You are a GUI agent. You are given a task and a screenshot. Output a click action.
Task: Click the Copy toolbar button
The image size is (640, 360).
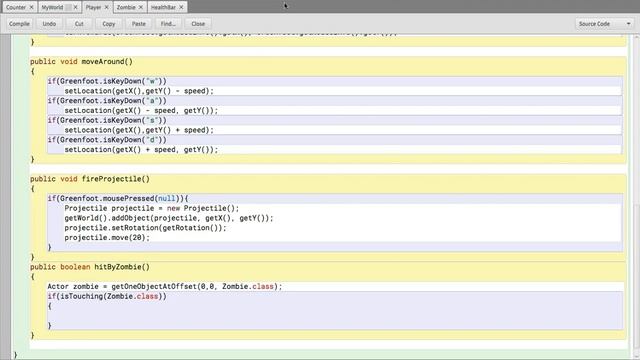coord(109,24)
